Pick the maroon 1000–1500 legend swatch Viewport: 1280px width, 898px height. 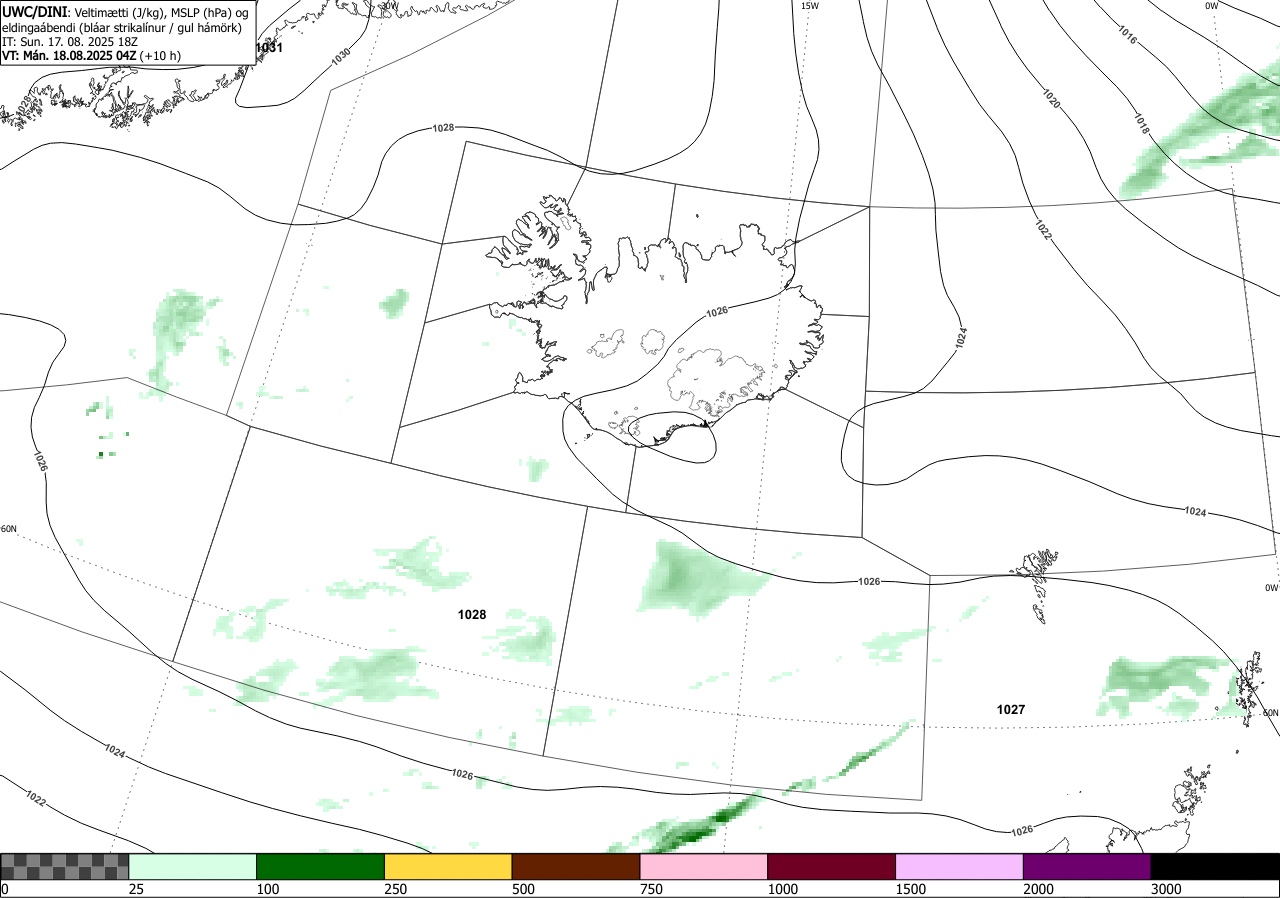832,866
